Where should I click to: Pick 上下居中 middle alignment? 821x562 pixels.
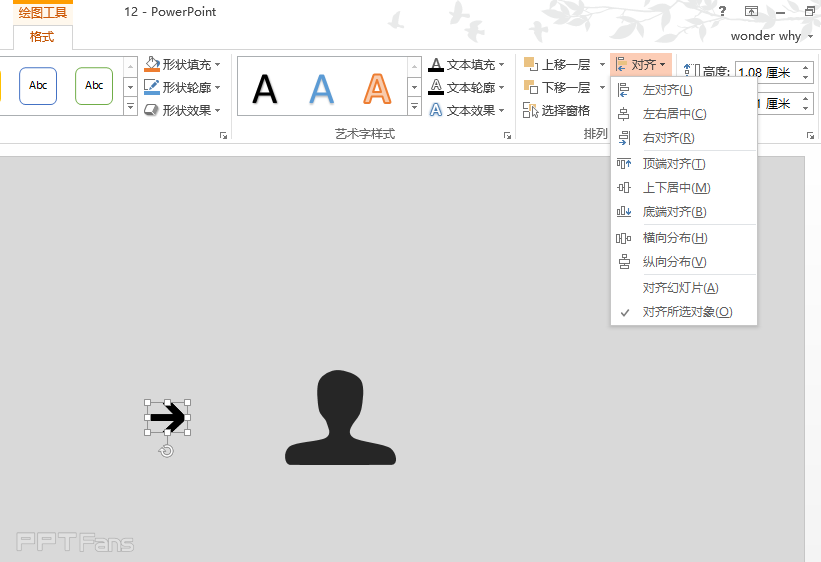click(676, 188)
